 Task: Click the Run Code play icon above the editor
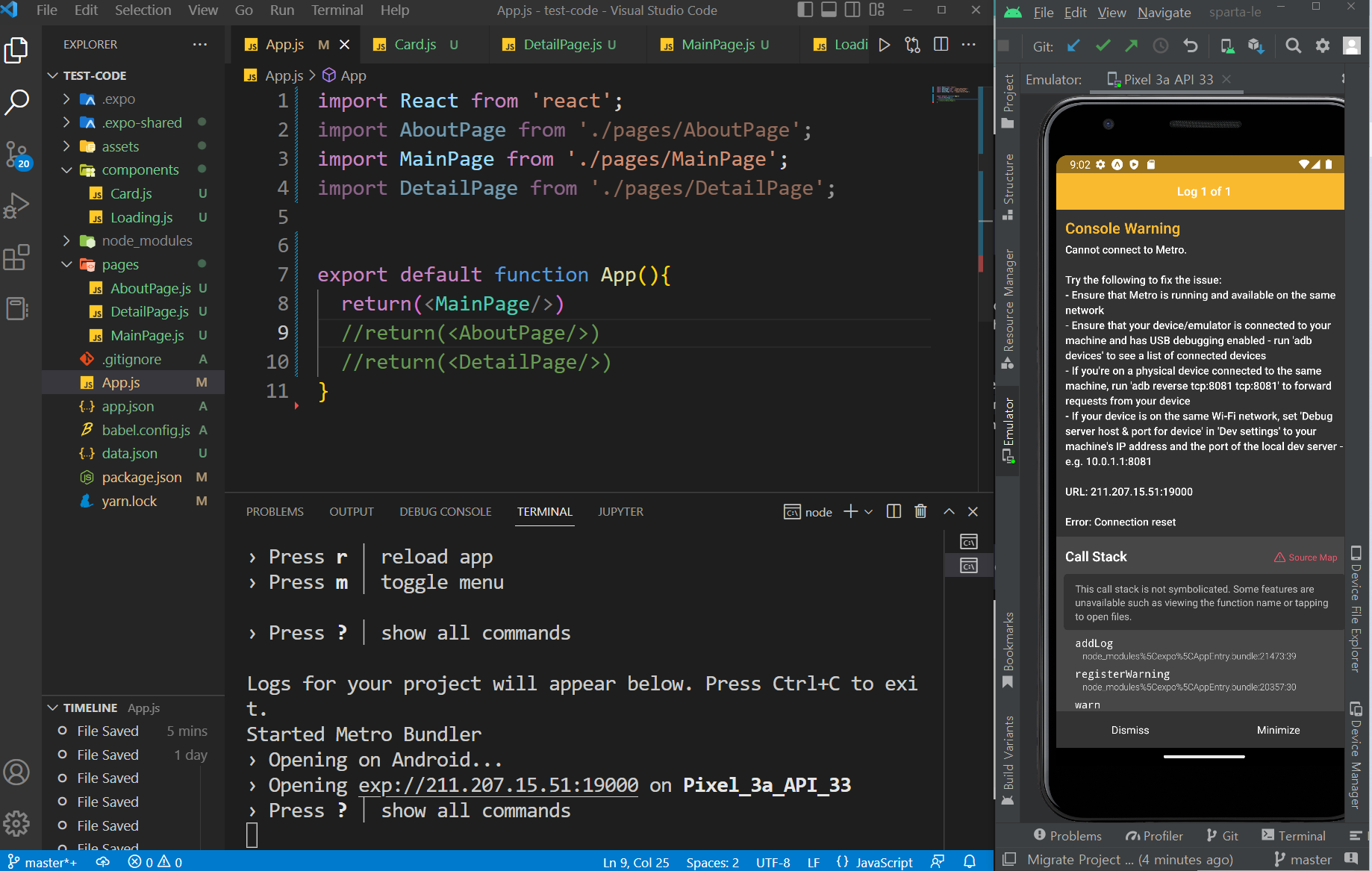coord(885,45)
